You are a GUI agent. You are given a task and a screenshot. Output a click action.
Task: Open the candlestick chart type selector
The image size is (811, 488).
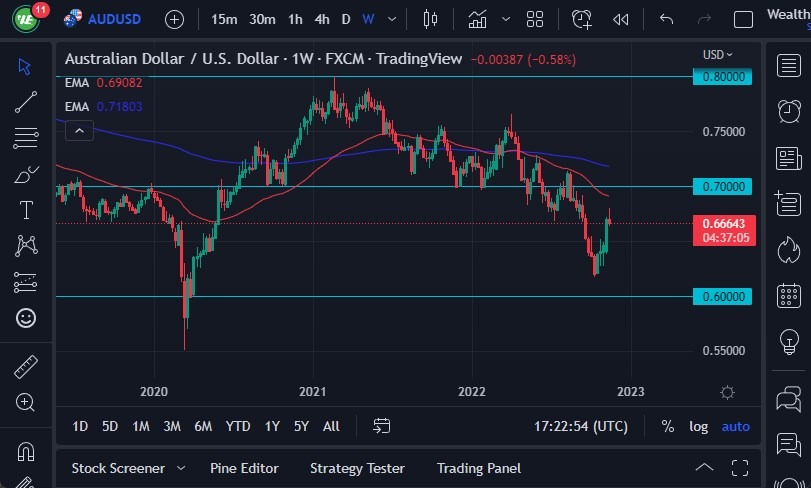coord(431,19)
